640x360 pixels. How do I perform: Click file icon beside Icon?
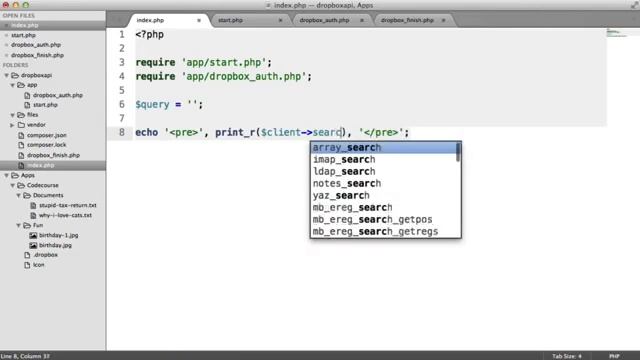point(27,265)
